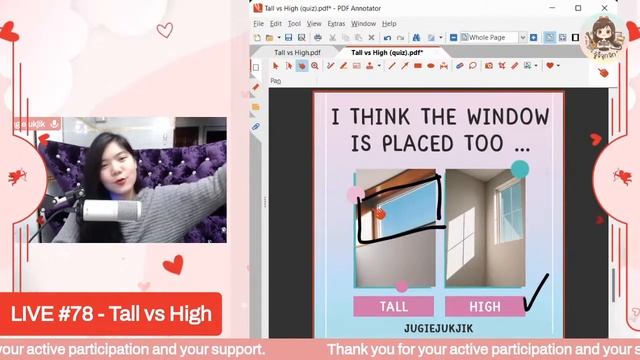The height and width of the screenshot is (360, 640).
Task: Select the Pan hand tool
Action: (x=302, y=66)
